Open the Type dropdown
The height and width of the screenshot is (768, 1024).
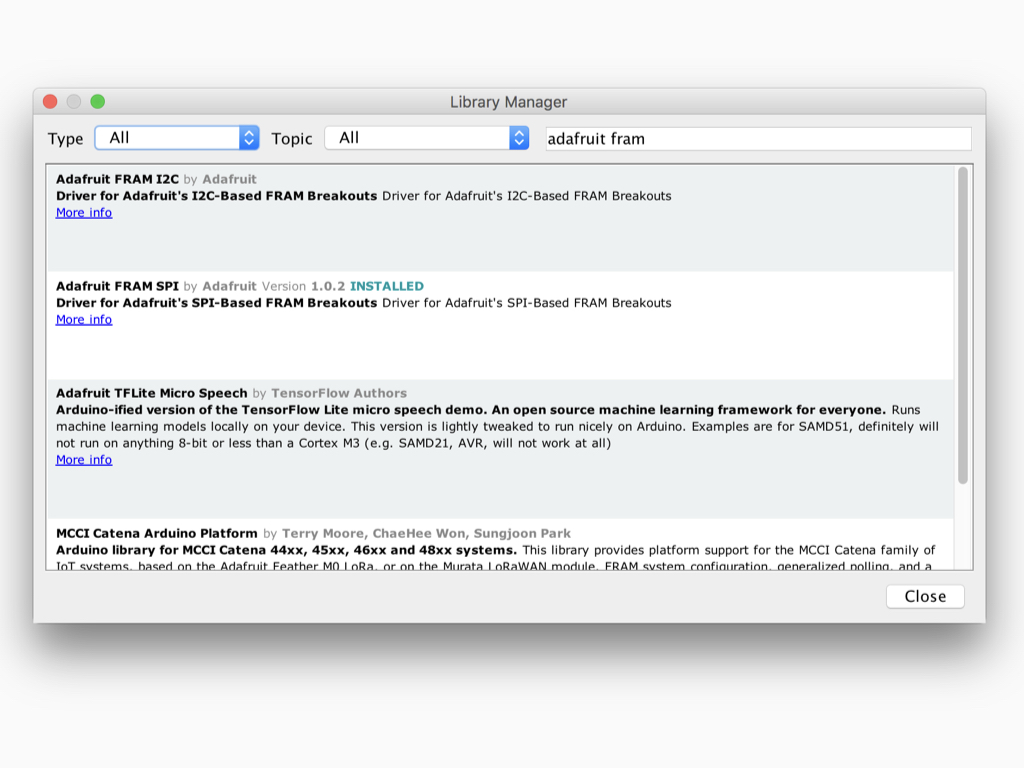coord(177,138)
